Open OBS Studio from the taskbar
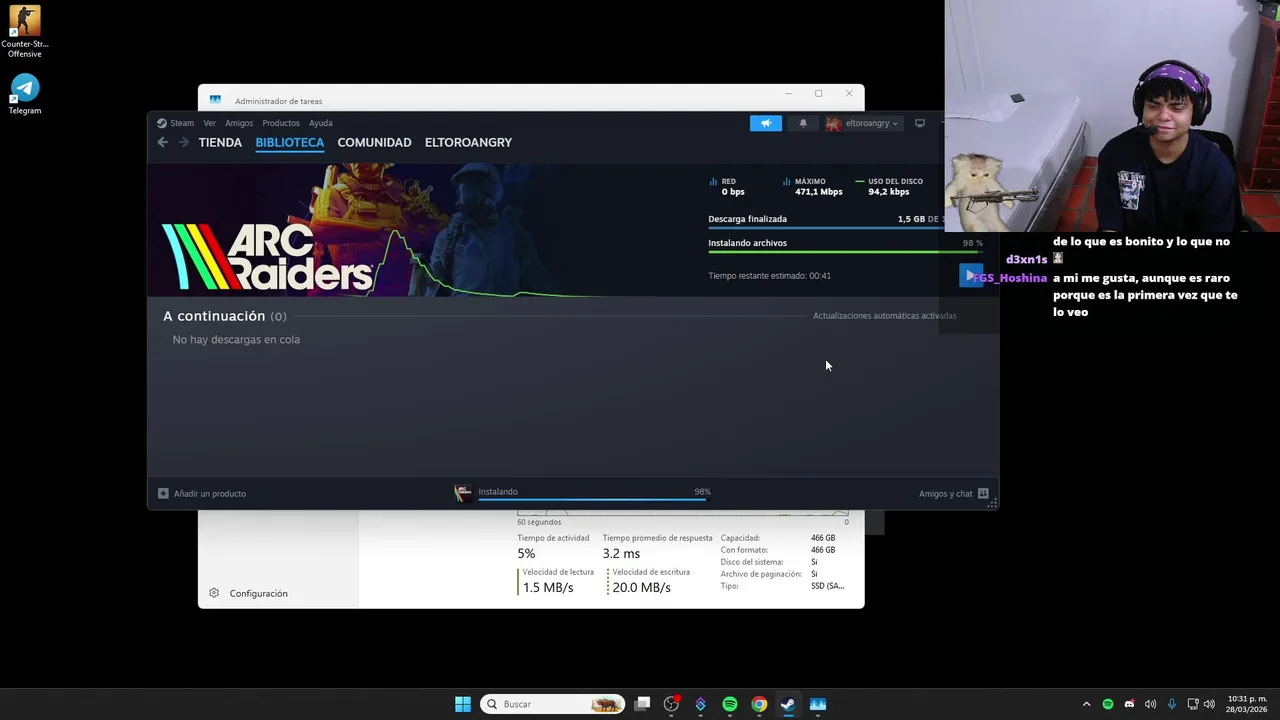Screen dimensions: 1280x720 tap(672, 704)
